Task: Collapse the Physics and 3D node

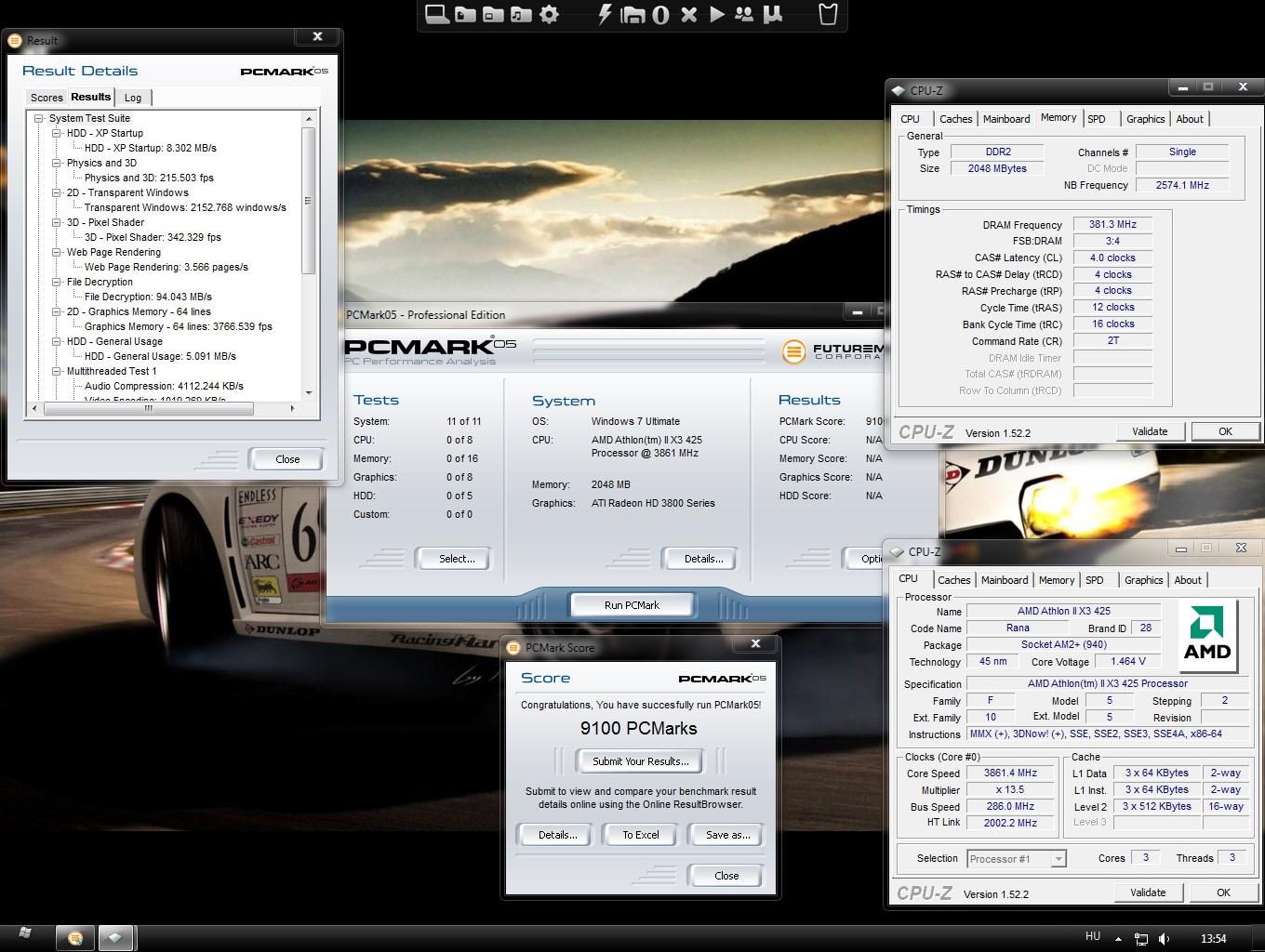Action: pyautogui.click(x=57, y=163)
